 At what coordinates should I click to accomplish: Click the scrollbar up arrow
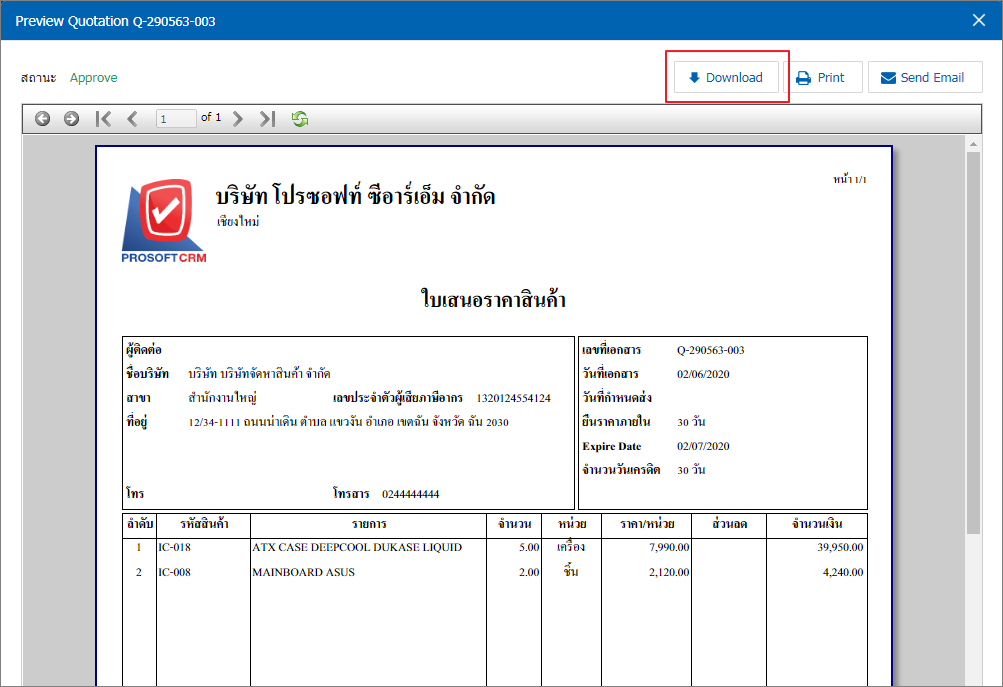pyautogui.click(x=973, y=144)
